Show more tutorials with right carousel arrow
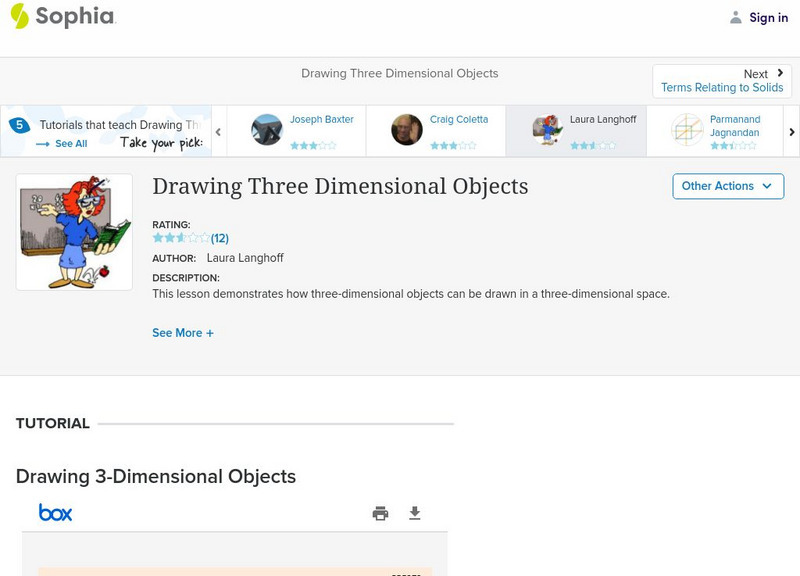Image resolution: width=800 pixels, height=576 pixels. [x=792, y=132]
